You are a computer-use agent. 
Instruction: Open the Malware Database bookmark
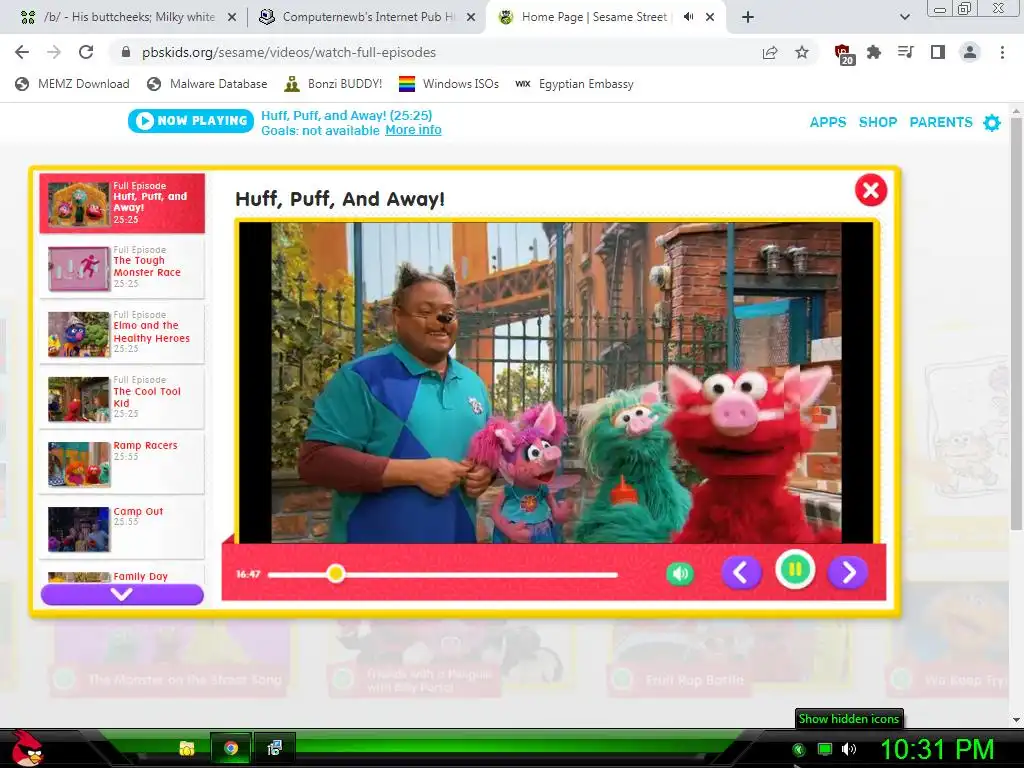pos(207,84)
